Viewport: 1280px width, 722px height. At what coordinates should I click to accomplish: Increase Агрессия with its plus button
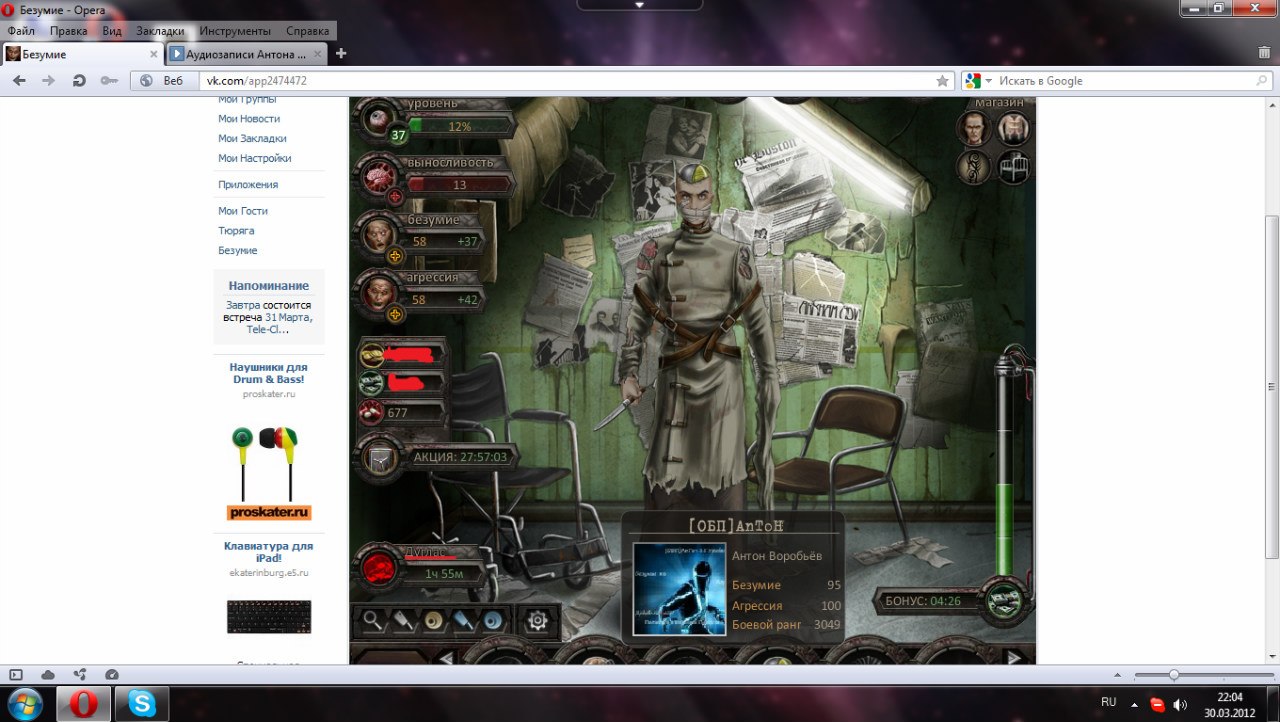(x=395, y=314)
